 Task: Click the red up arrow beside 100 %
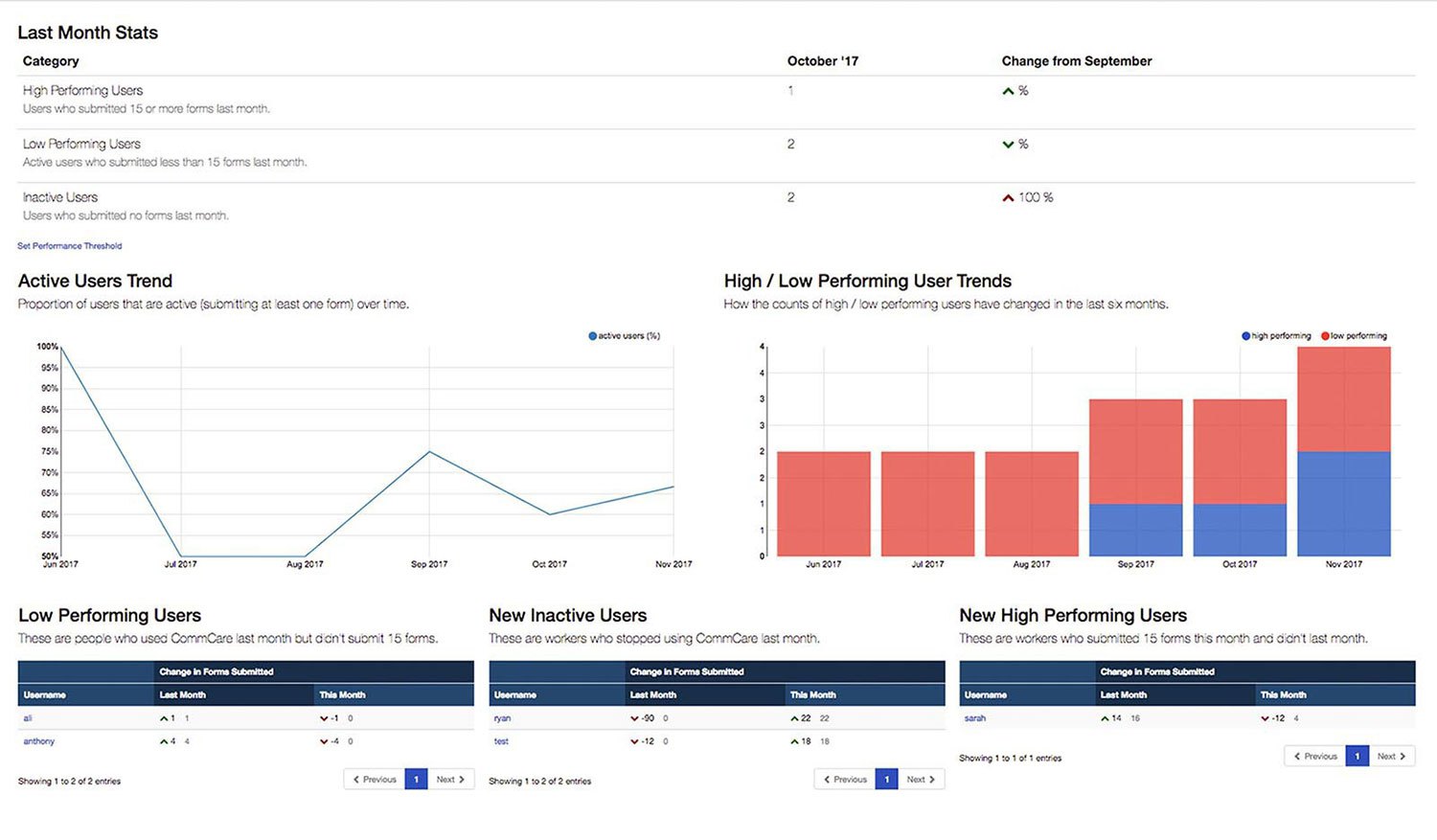[x=1008, y=198]
